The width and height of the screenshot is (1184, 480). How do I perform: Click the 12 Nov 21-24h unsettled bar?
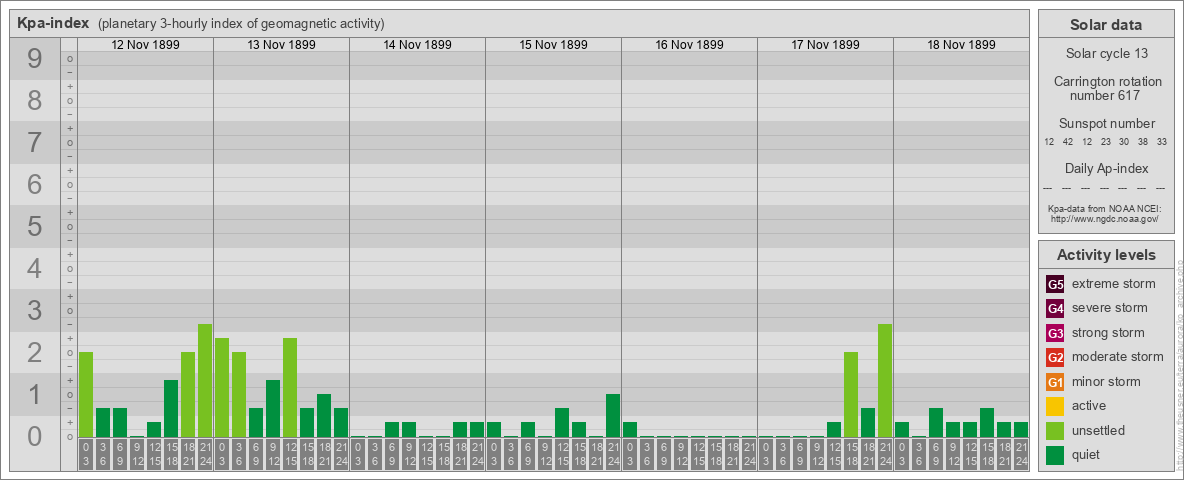[x=205, y=380]
